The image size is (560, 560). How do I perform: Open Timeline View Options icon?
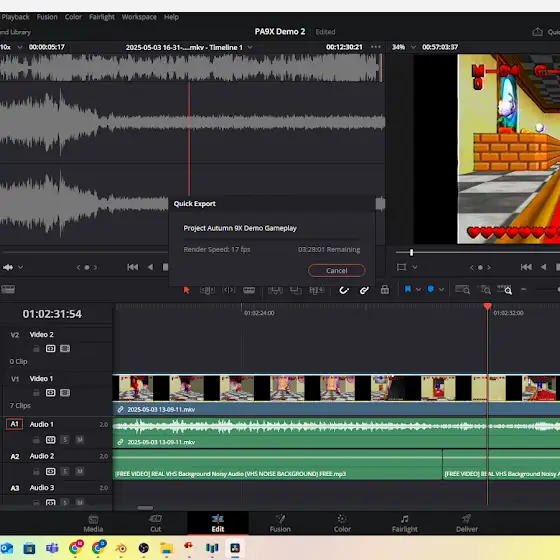(8, 289)
